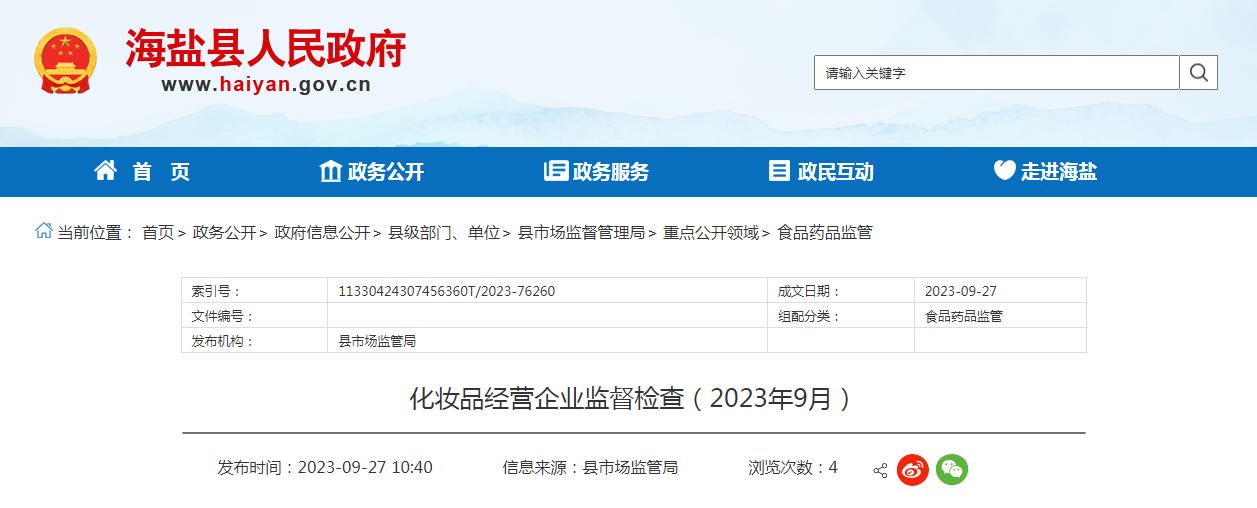Click the 发布时间：2023-09-27 10:40 text
This screenshot has height=508, width=1257.
click(x=325, y=467)
